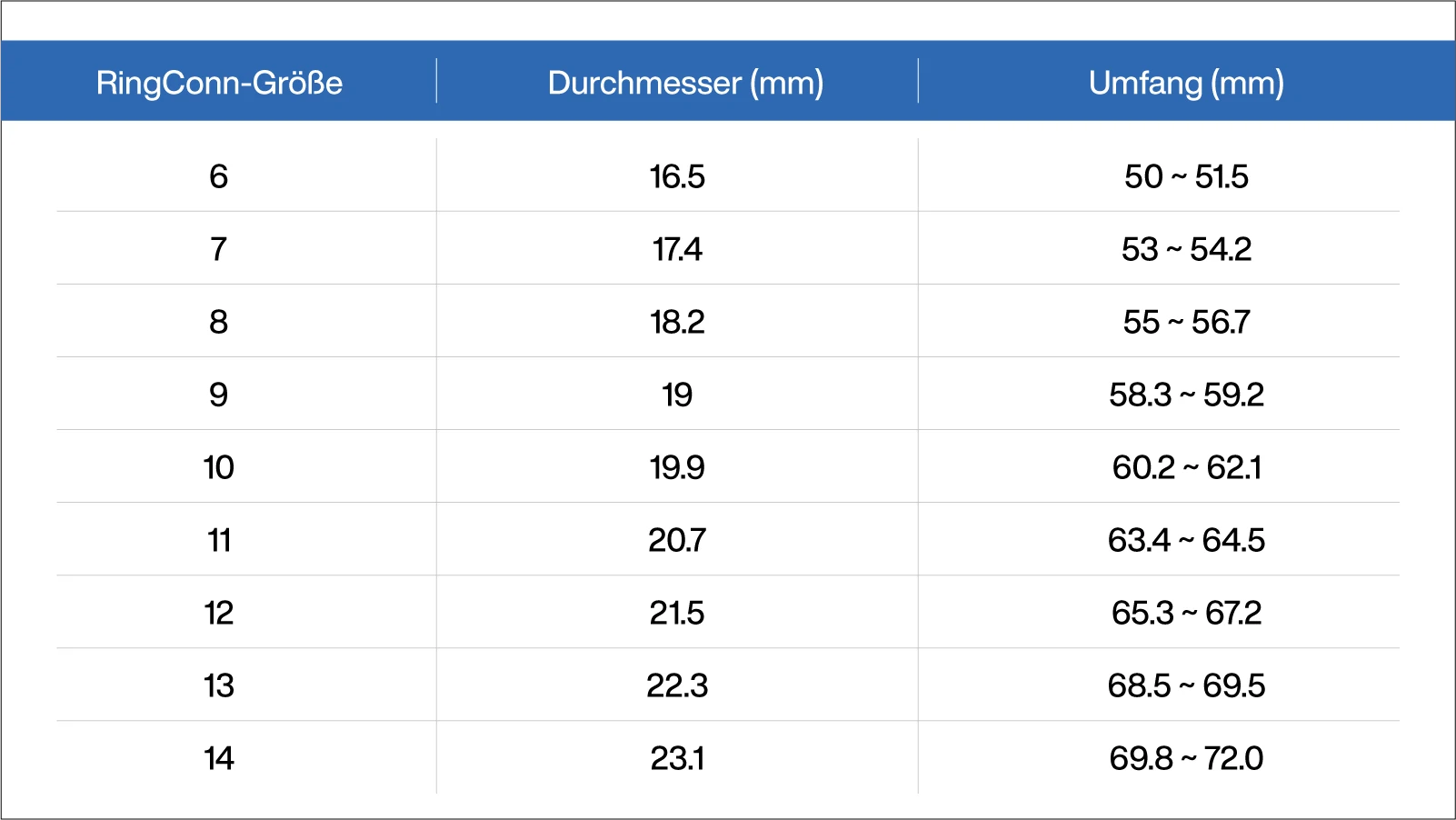
Task: Click the Umfang (mm) column header
Action: [x=1186, y=83]
